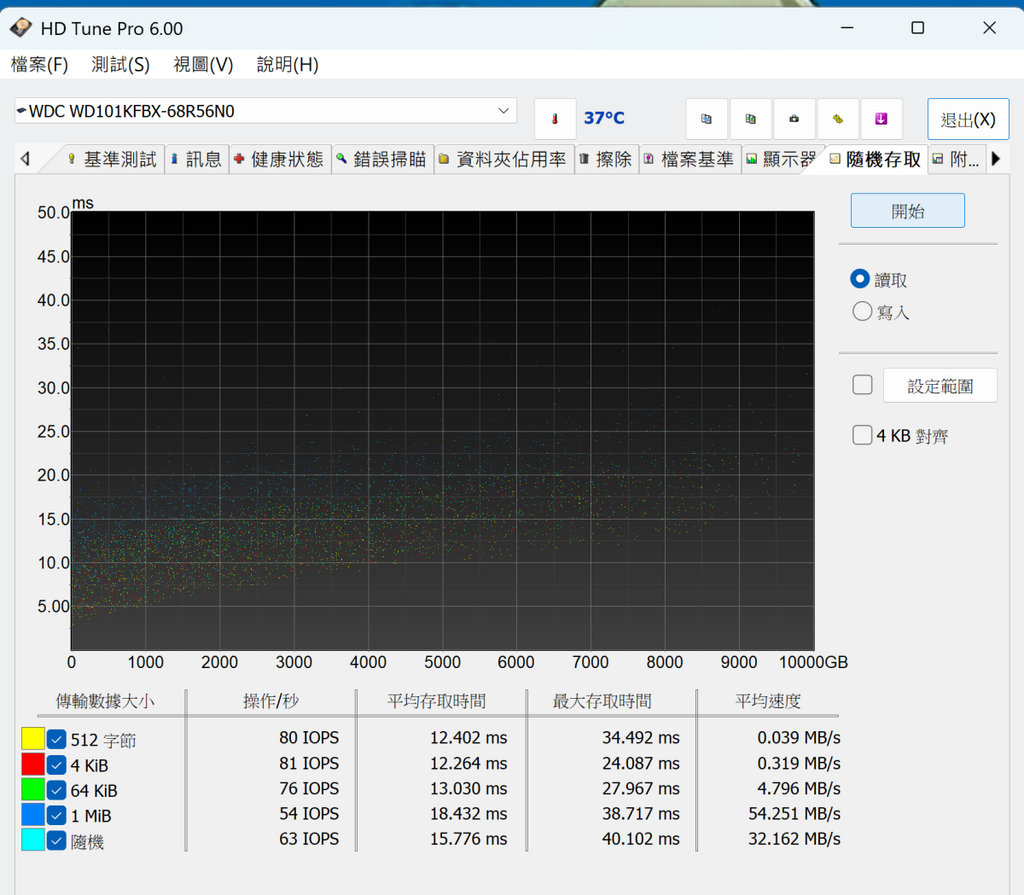Switch to the truncated 附... tab
The height and width of the screenshot is (895, 1024).
point(955,159)
